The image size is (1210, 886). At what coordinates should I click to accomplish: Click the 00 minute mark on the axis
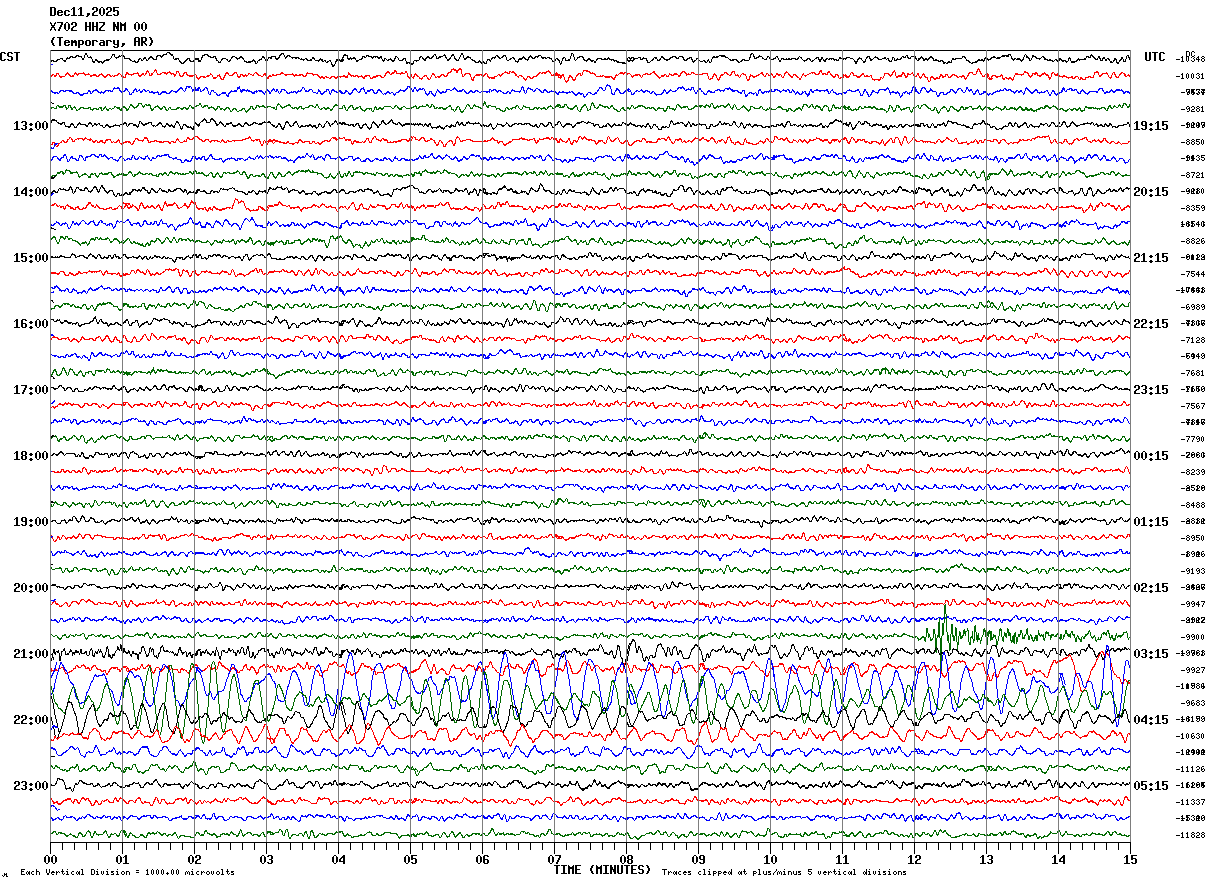coord(50,860)
